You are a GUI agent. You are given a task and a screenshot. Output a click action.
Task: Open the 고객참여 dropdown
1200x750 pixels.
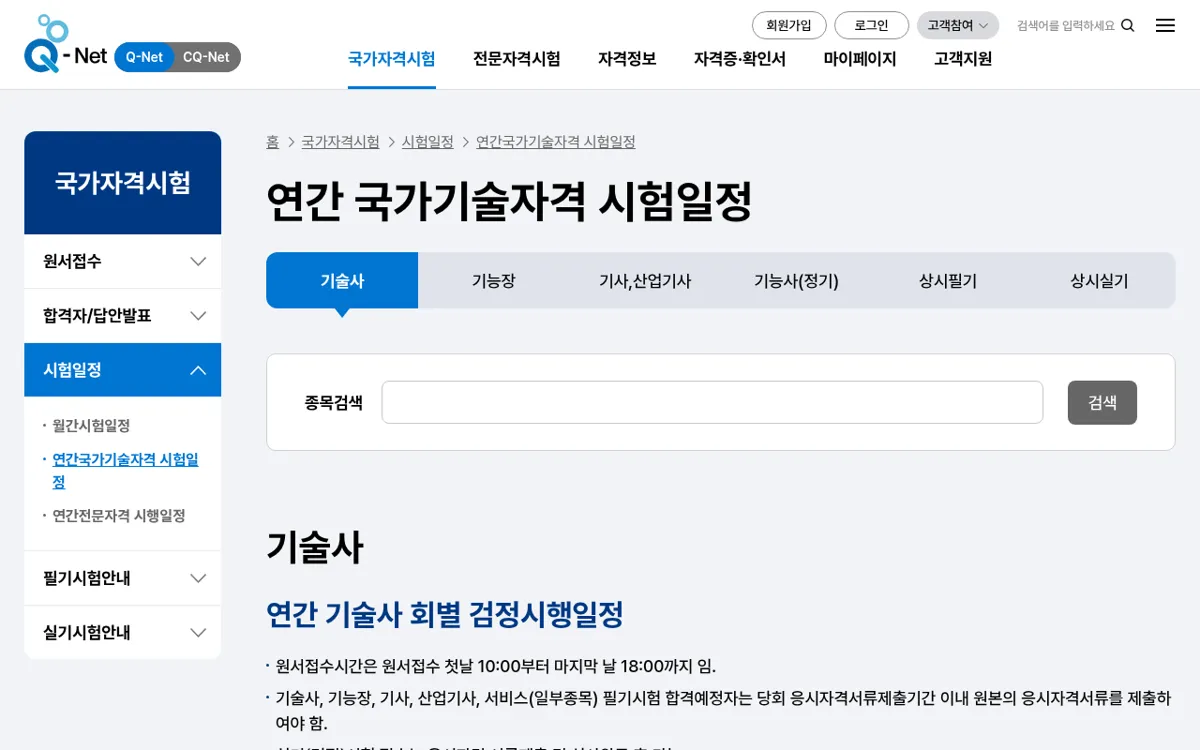coord(957,25)
